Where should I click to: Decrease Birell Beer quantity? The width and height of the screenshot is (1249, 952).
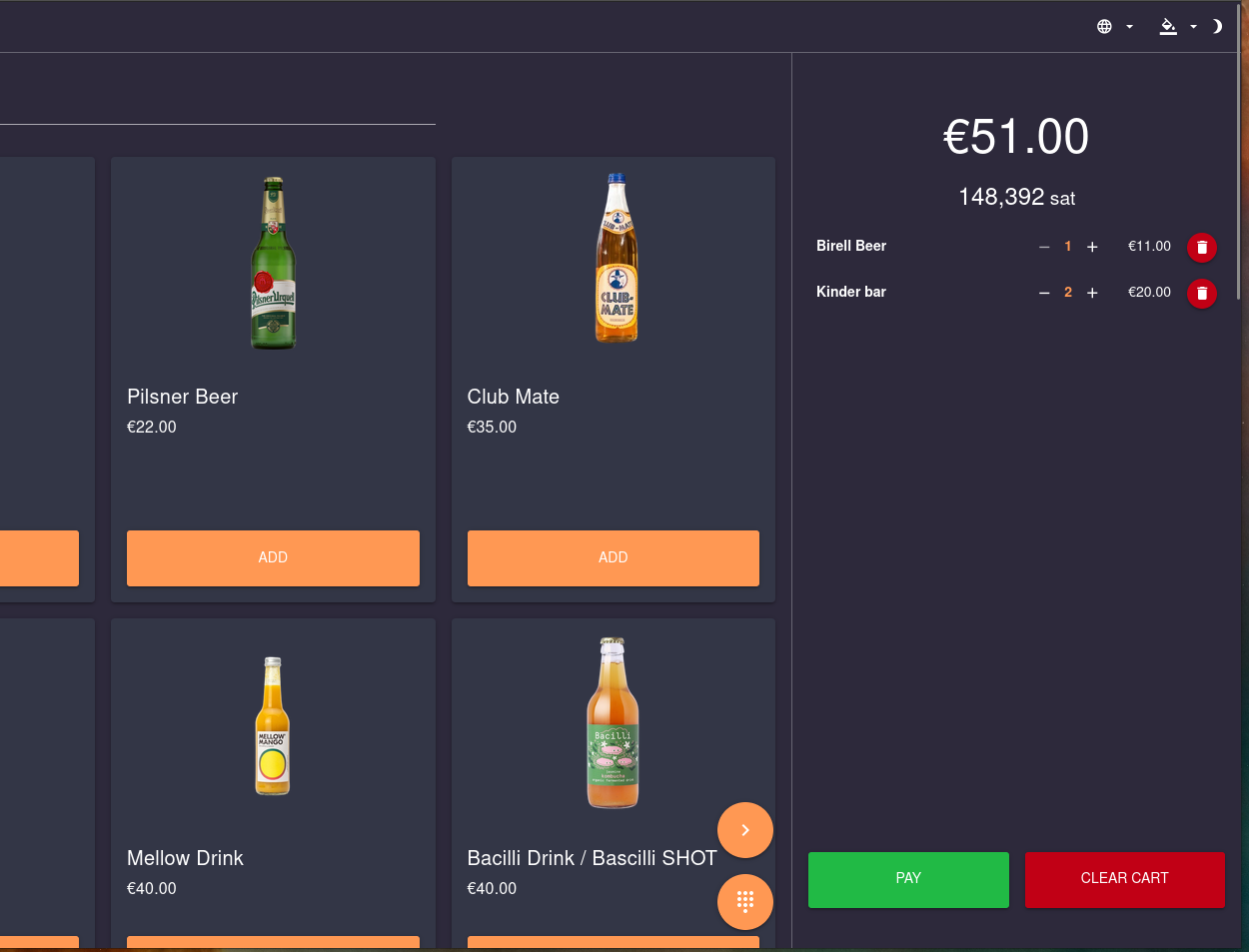[1044, 247]
